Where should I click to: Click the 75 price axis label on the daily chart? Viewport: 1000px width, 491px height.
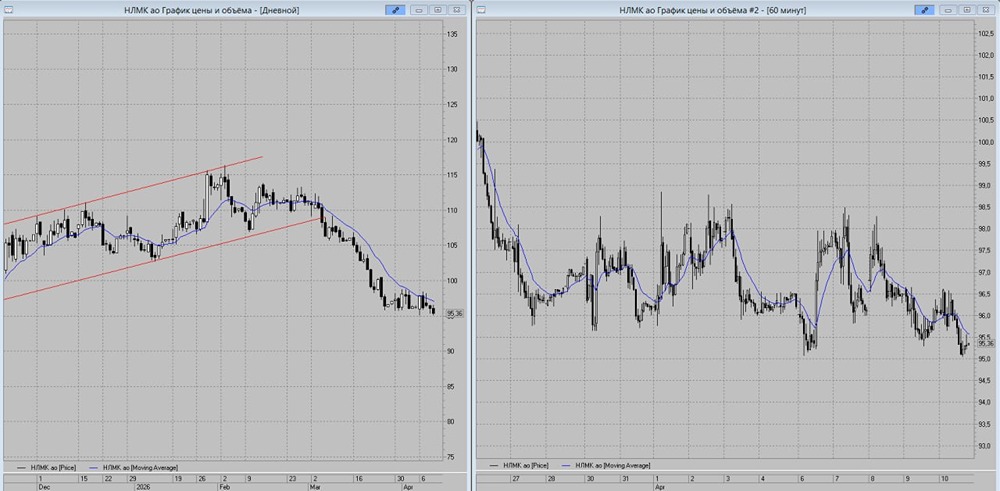[x=451, y=457]
